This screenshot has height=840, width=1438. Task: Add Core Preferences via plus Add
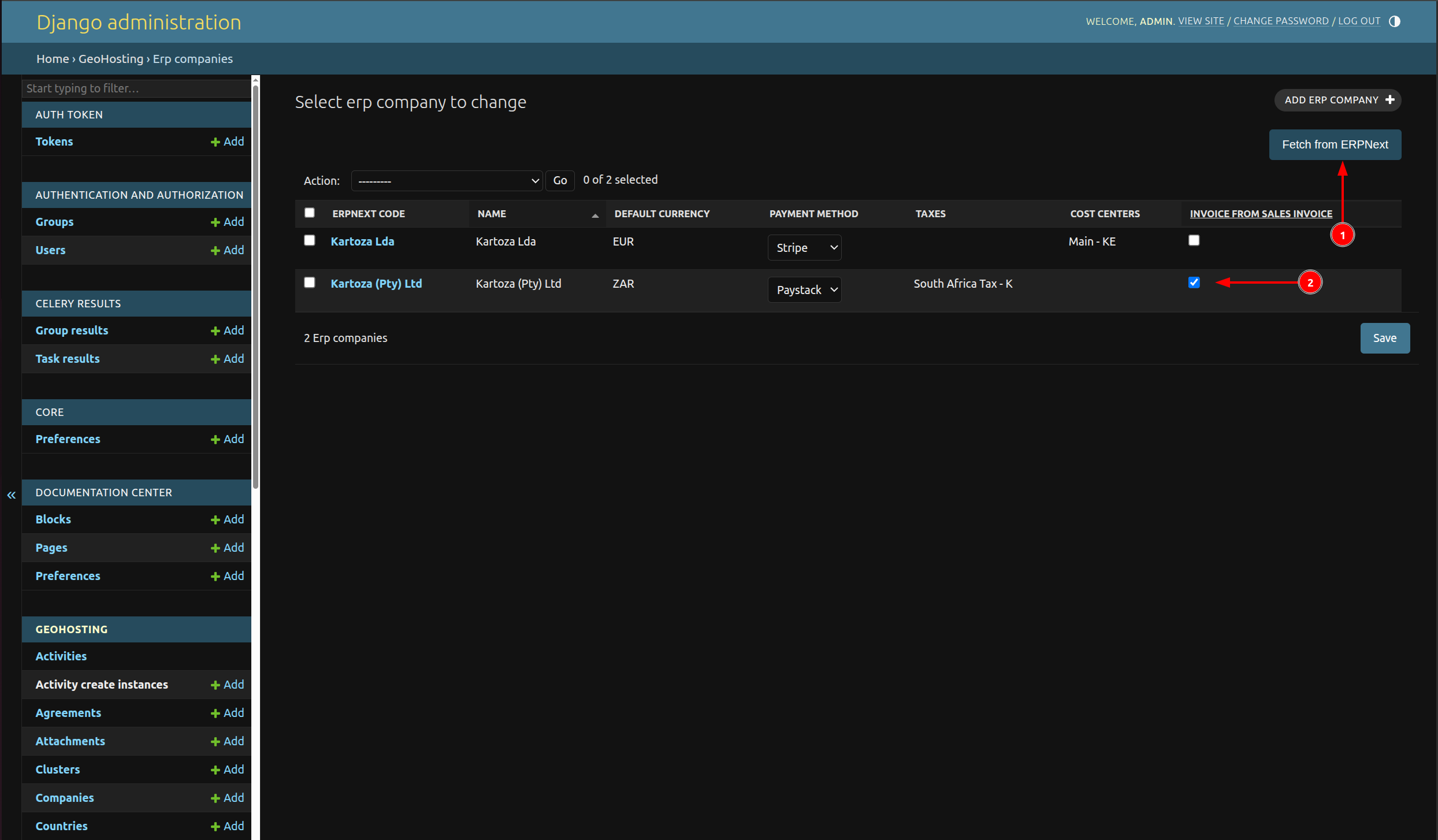pyautogui.click(x=228, y=439)
